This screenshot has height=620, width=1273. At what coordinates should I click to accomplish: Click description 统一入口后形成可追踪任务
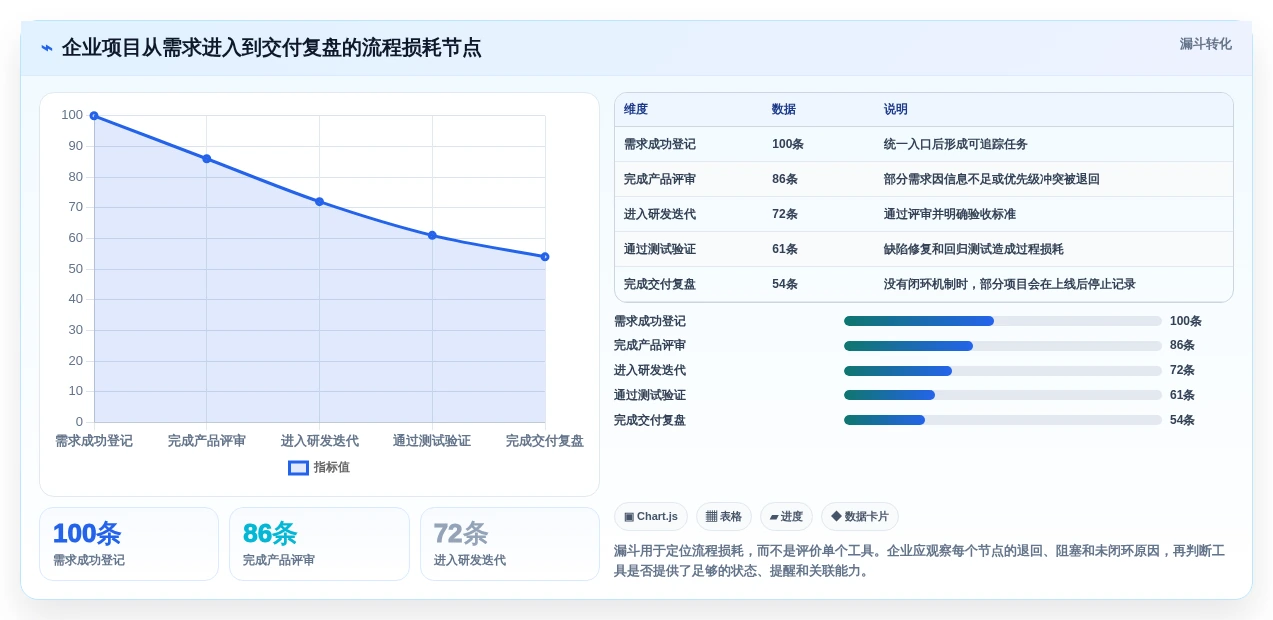956,144
